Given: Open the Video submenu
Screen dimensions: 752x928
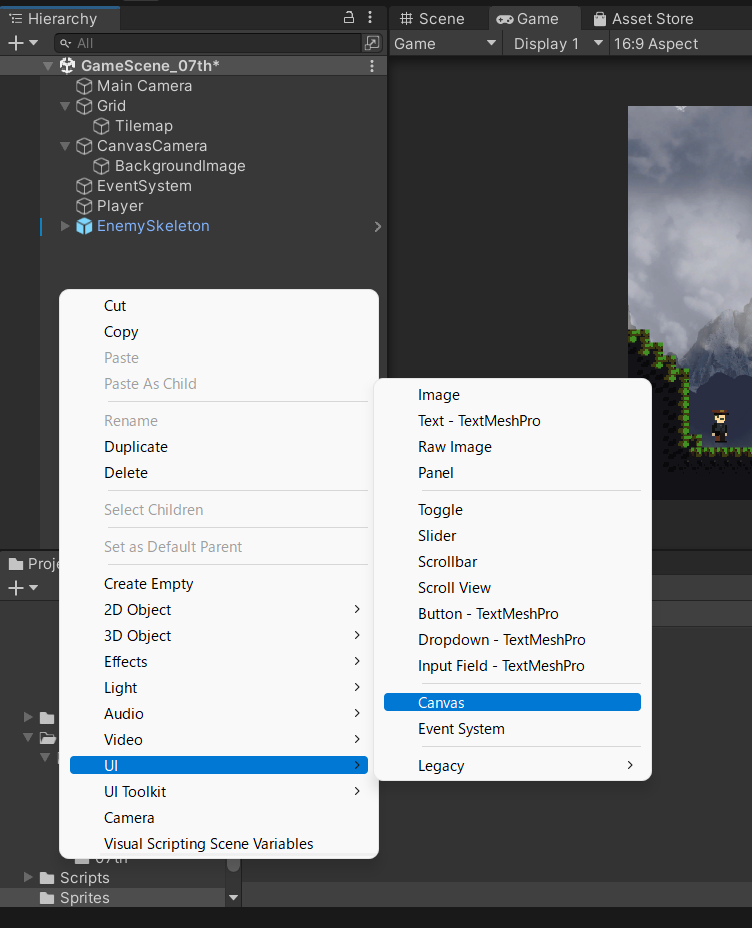Looking at the screenshot, I should point(219,740).
